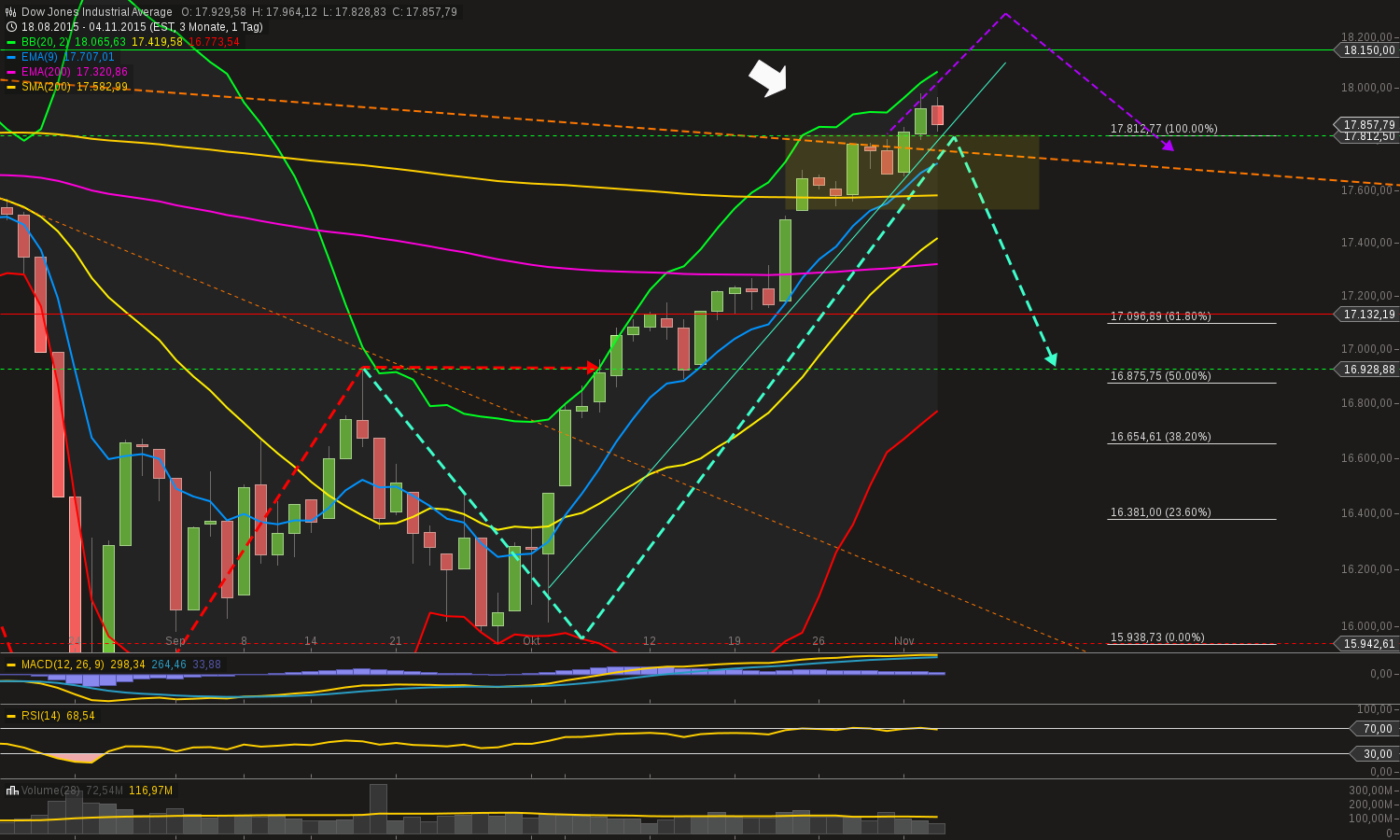This screenshot has height=840, width=1400.
Task: Click the open price O: 17.929,58
Action: 214,12
